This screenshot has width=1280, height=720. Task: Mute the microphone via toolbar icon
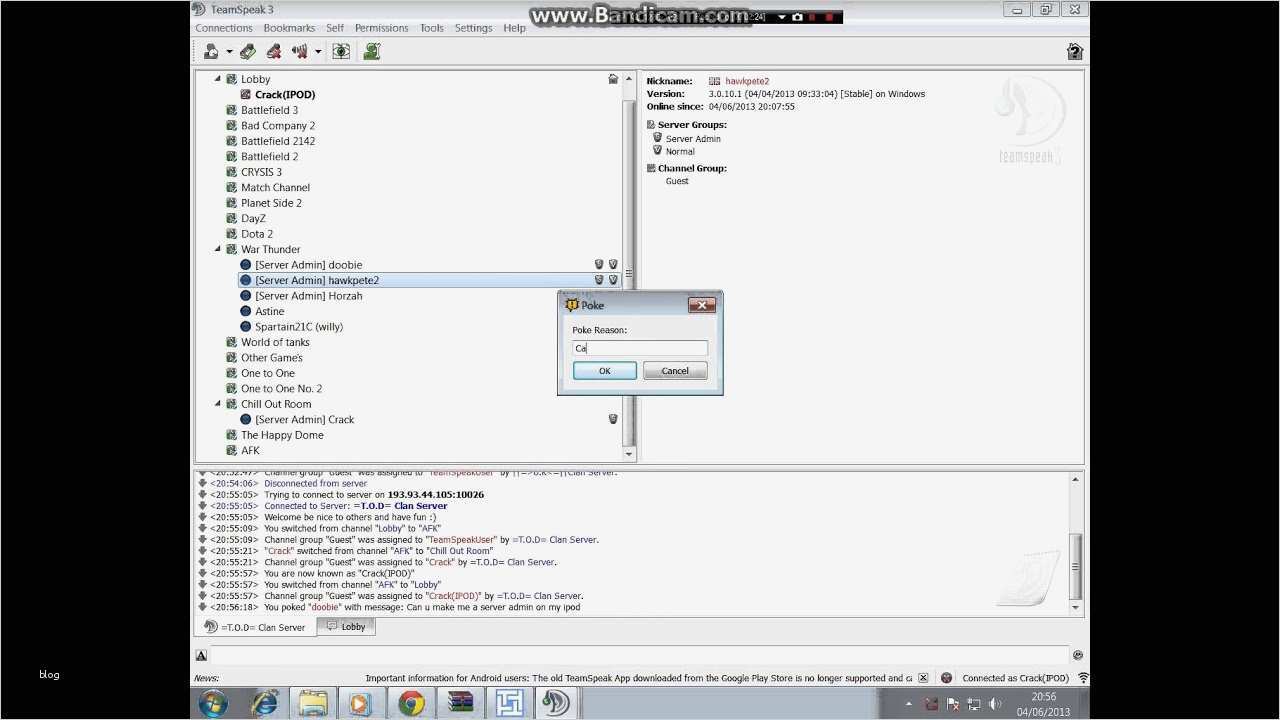(274, 51)
